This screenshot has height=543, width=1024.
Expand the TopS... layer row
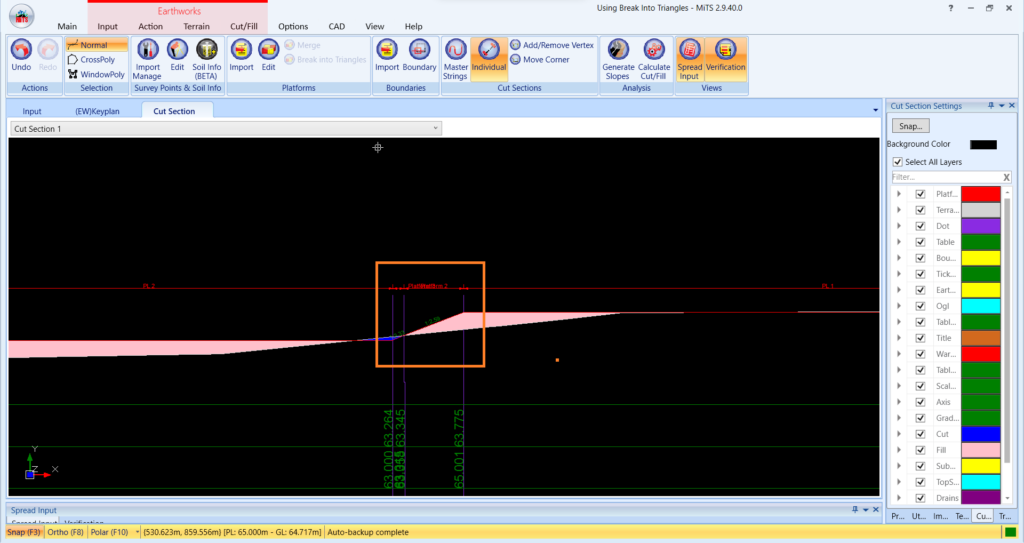(899, 482)
